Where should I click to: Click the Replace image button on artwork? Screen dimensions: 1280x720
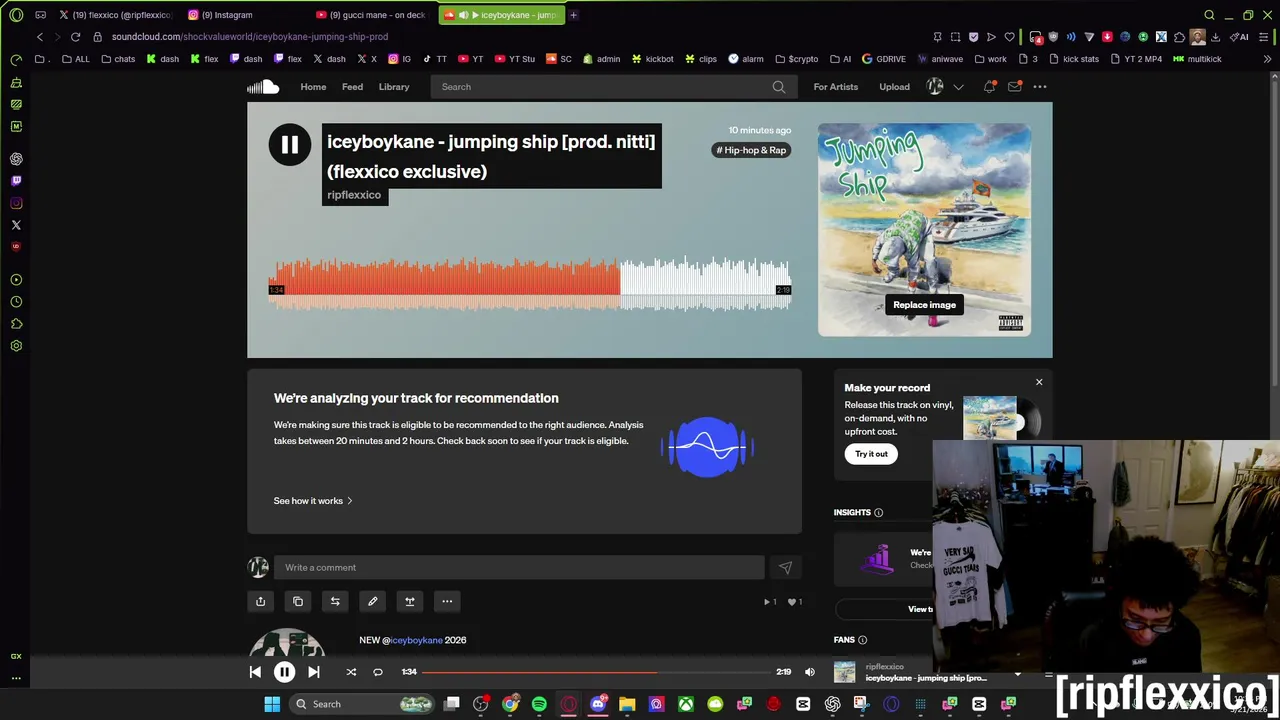point(924,305)
